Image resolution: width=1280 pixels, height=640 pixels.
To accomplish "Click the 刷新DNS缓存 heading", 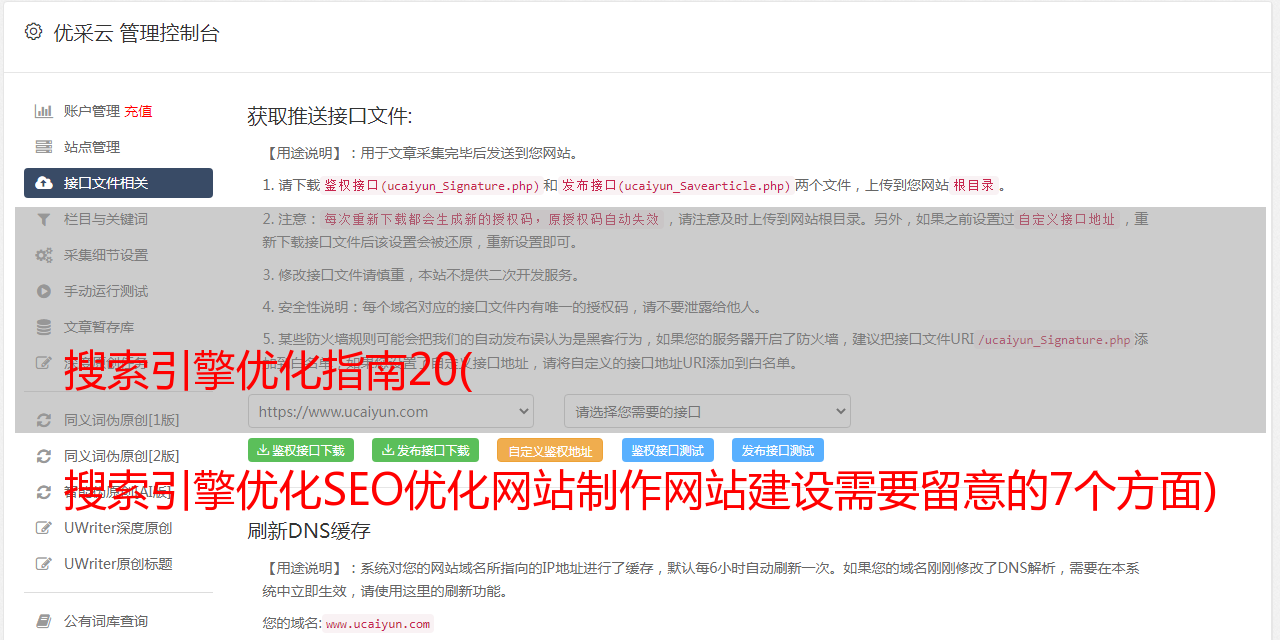I will point(309,530).
